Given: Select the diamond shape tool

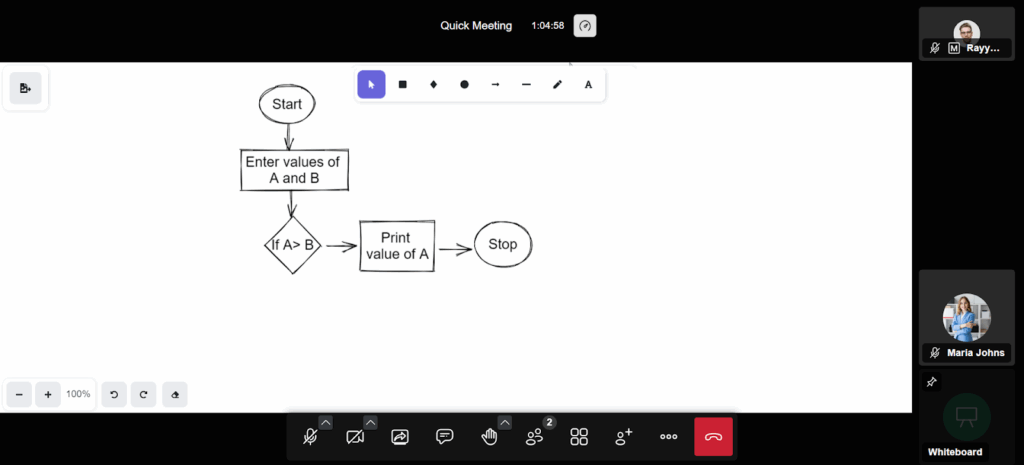Looking at the screenshot, I should (x=433, y=85).
